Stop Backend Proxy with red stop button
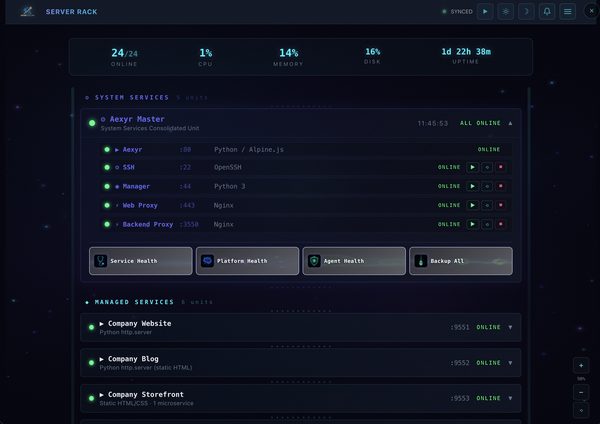600x424 pixels. (501, 224)
